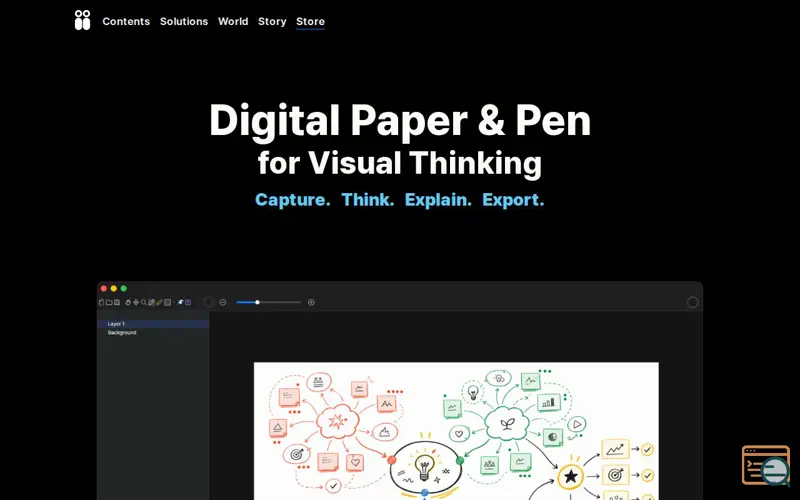Click the blue bird icon in toolbar
Screen dimensions: 800x500
[x=180, y=303]
